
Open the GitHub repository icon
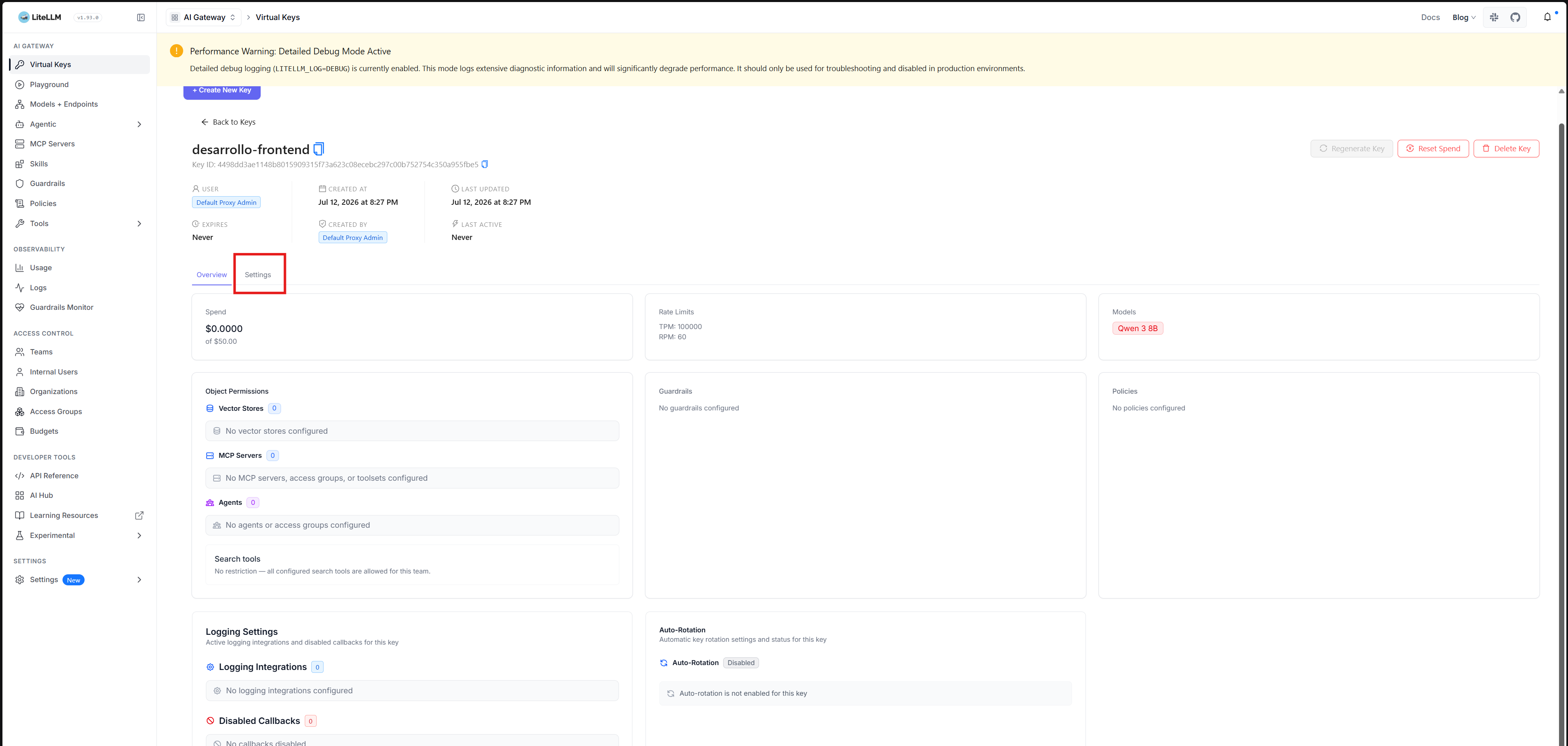pyautogui.click(x=1515, y=18)
